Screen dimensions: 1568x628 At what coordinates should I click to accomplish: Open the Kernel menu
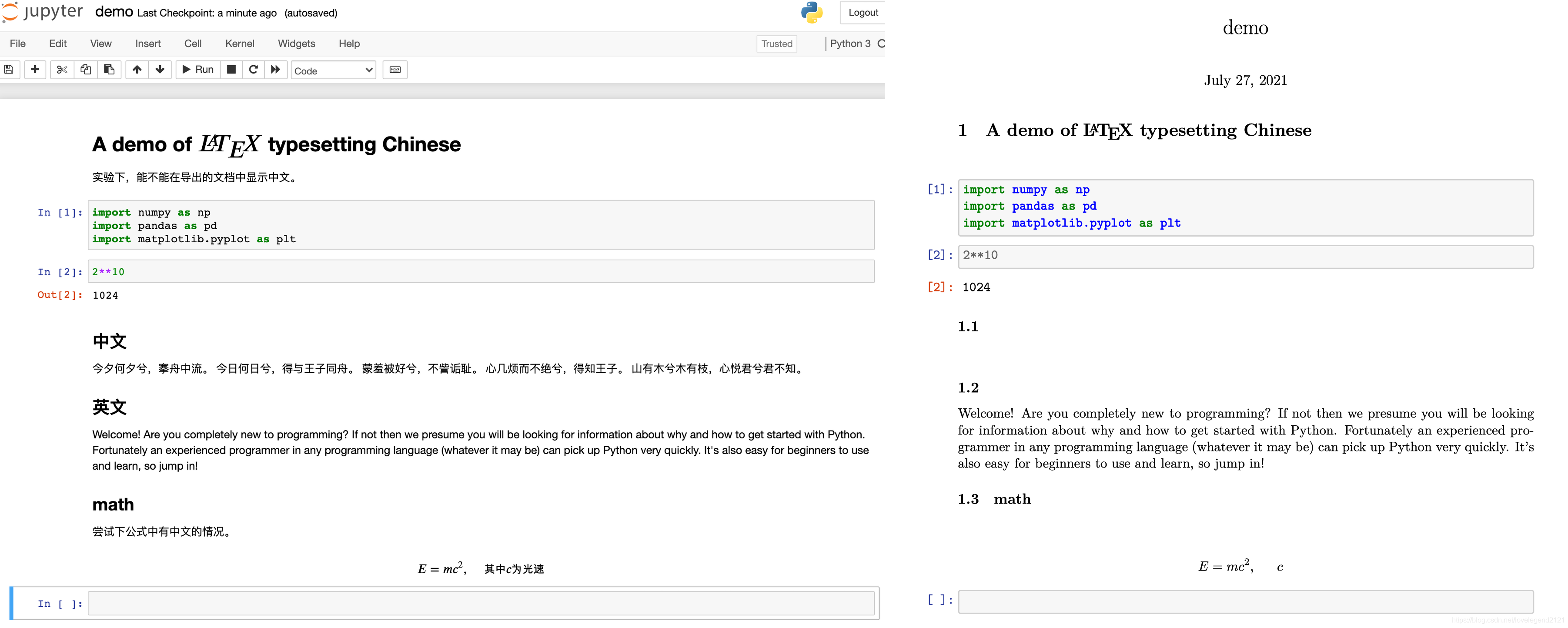tap(239, 43)
